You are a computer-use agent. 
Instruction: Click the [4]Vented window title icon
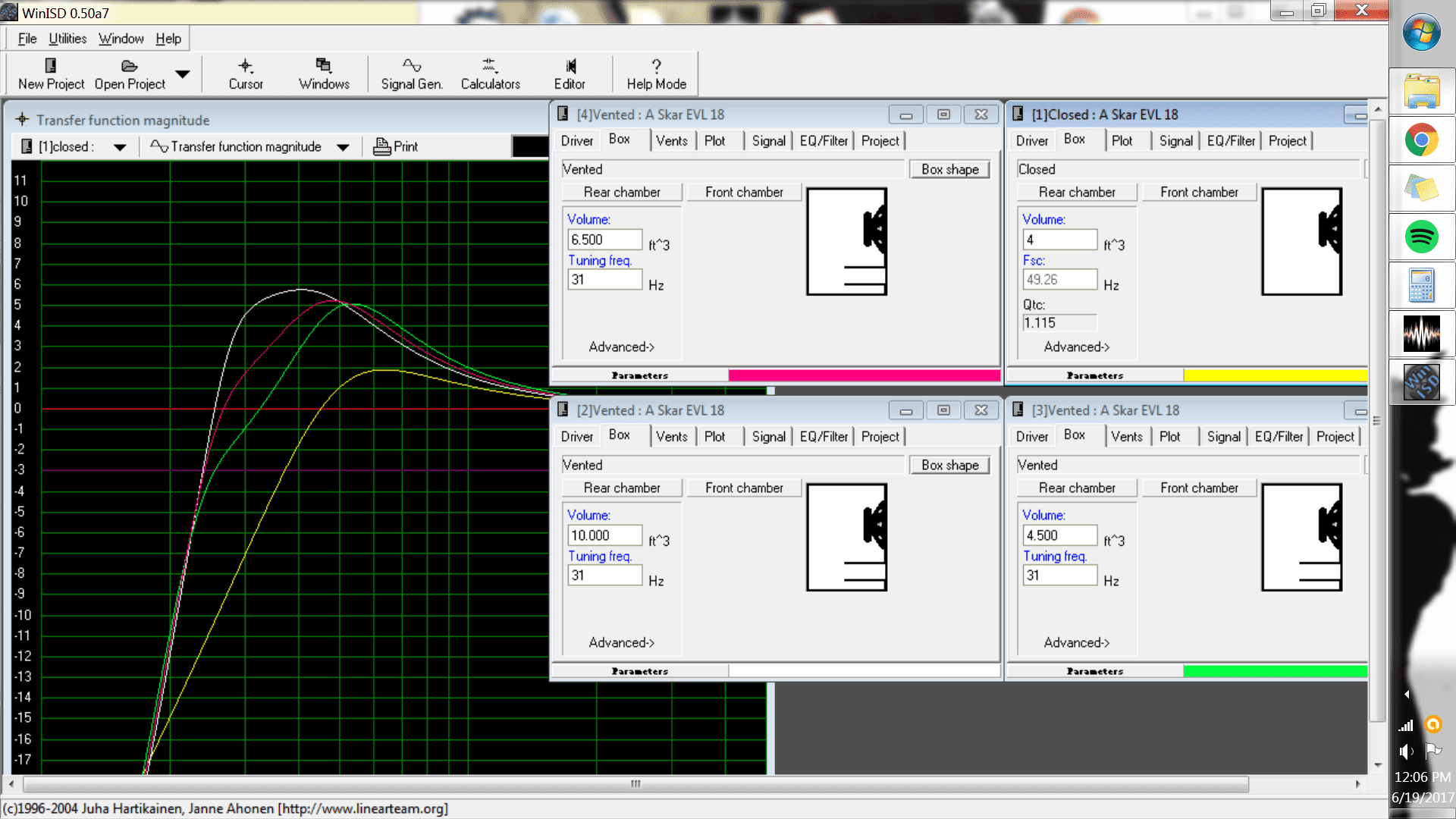click(563, 114)
